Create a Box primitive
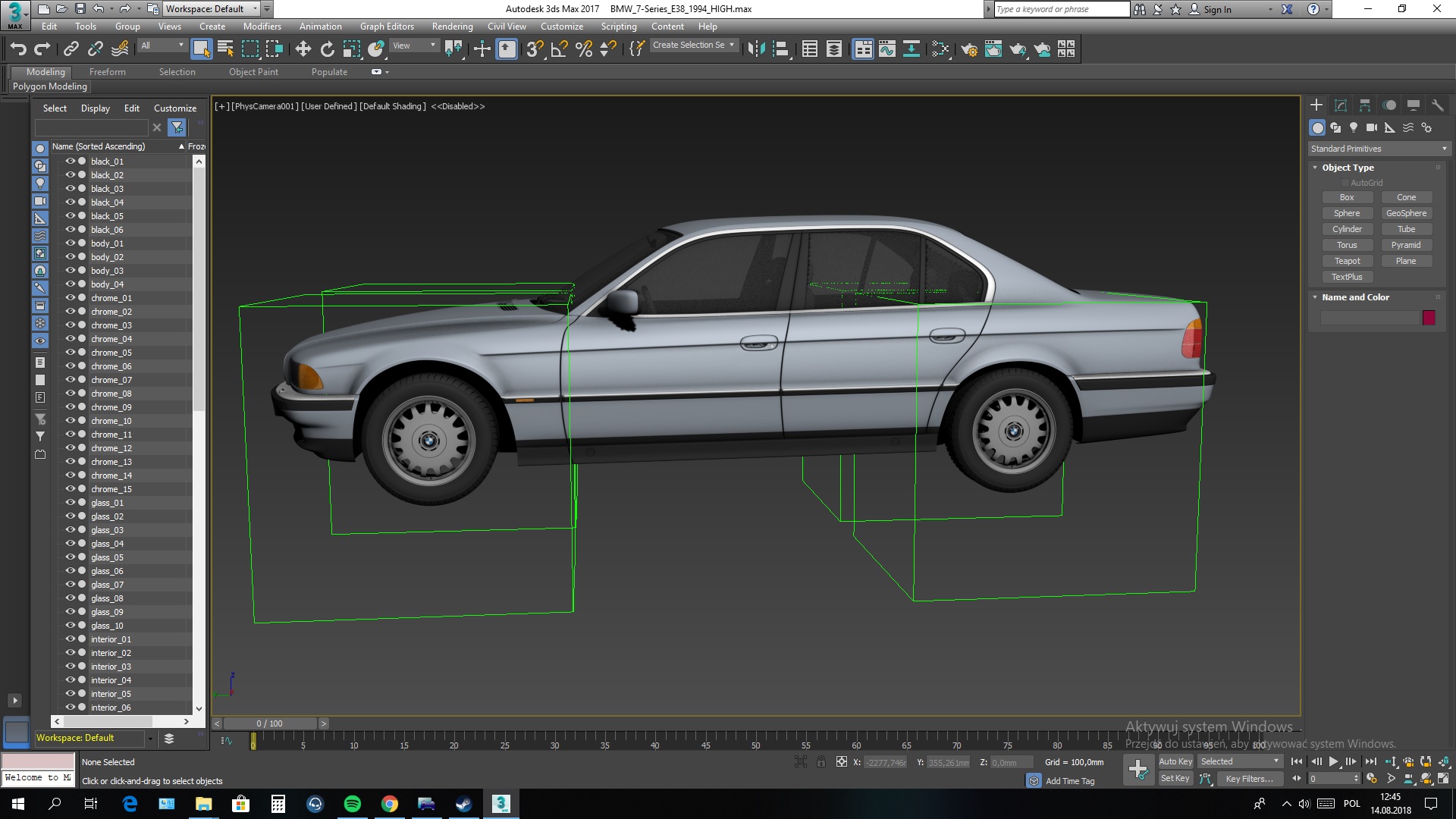Viewport: 1456px width, 819px height. (1347, 197)
